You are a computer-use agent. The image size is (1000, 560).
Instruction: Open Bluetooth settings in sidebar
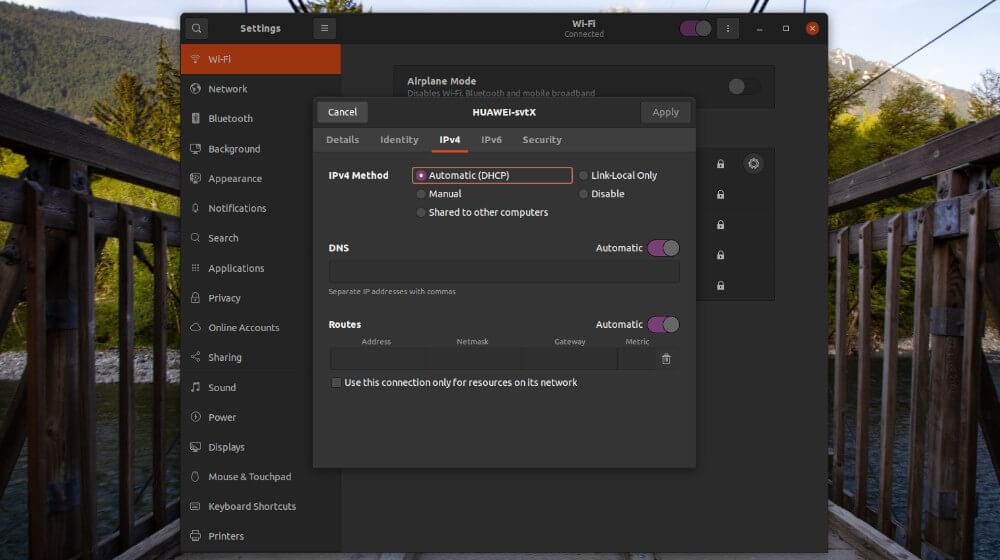pyautogui.click(x=230, y=118)
